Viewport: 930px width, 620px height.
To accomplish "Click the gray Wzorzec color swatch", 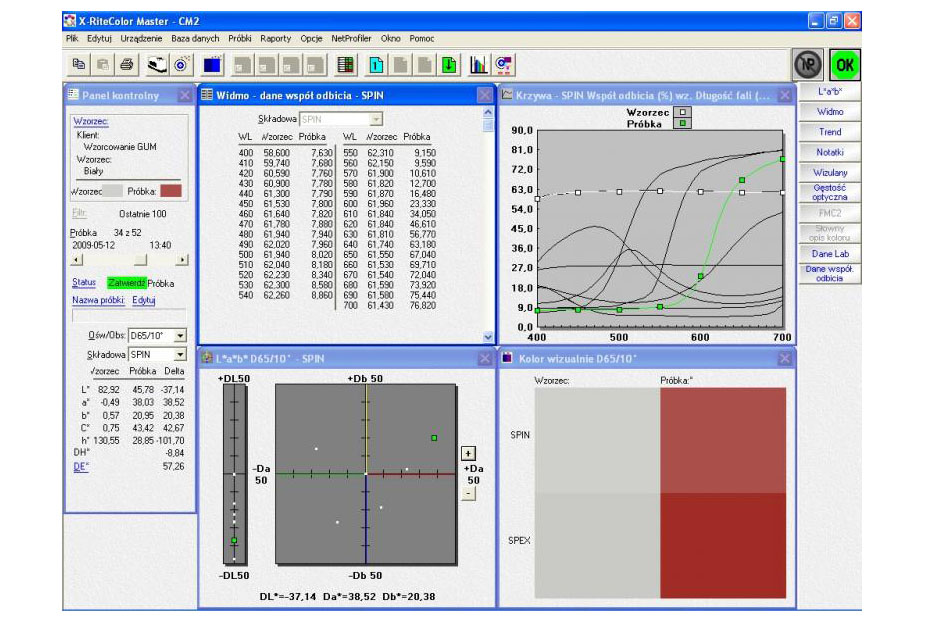I will pos(112,191).
